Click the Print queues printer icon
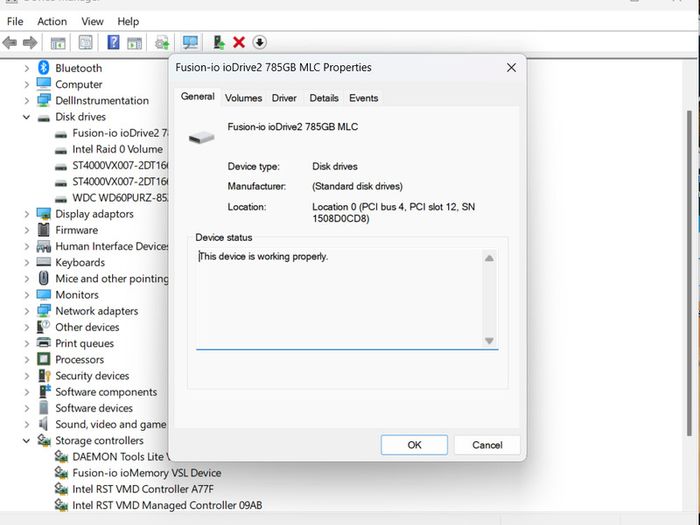The width and height of the screenshot is (700, 525). point(44,343)
